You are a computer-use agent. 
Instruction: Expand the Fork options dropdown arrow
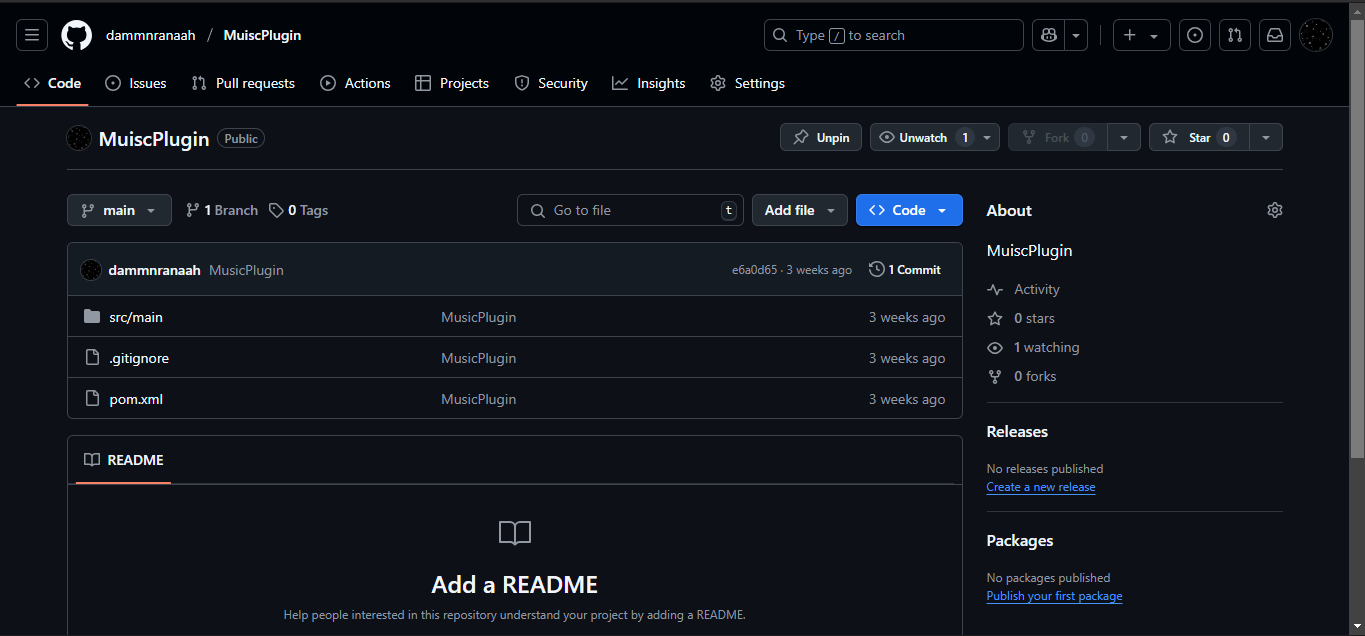coord(1124,137)
